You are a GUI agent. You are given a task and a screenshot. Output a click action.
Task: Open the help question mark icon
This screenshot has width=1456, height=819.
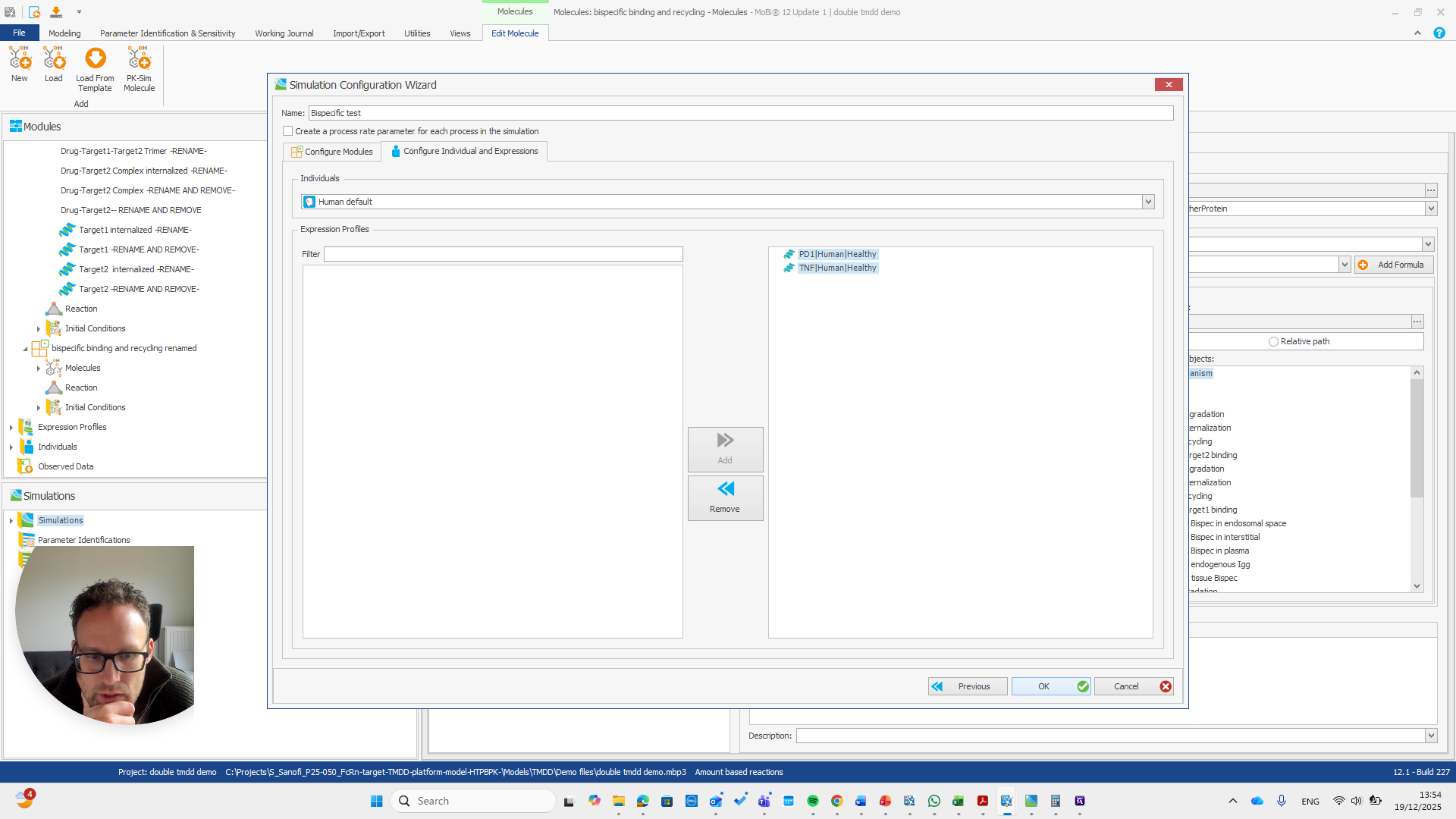[1439, 33]
